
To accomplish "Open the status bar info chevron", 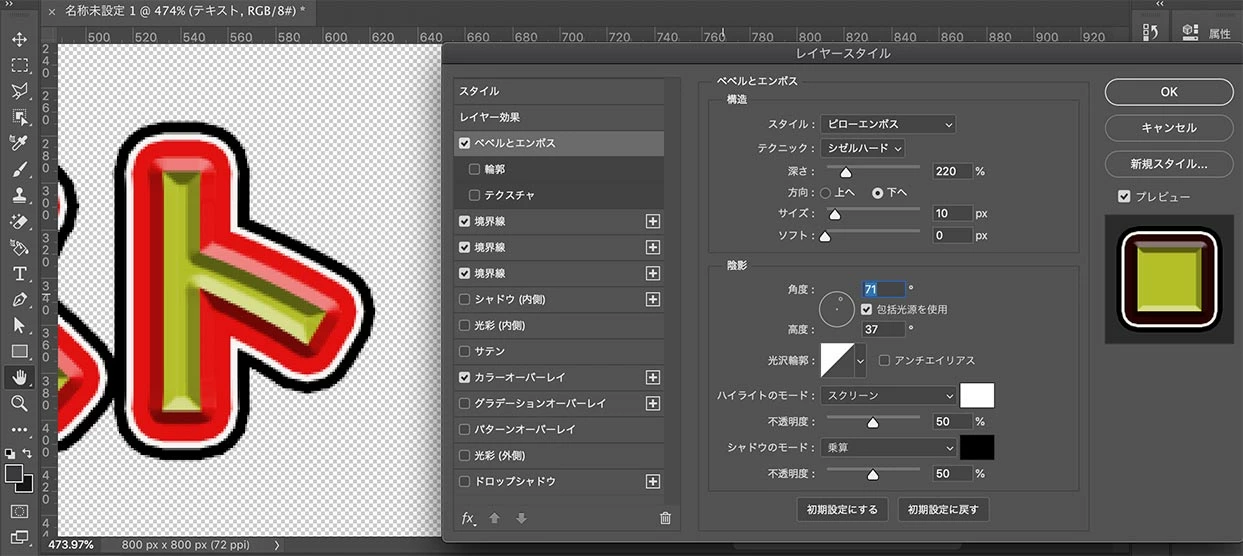I will [276, 545].
